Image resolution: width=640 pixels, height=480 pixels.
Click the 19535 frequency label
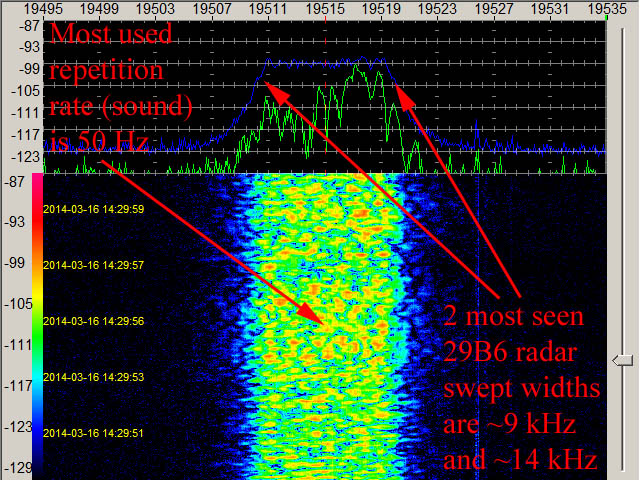click(x=606, y=9)
